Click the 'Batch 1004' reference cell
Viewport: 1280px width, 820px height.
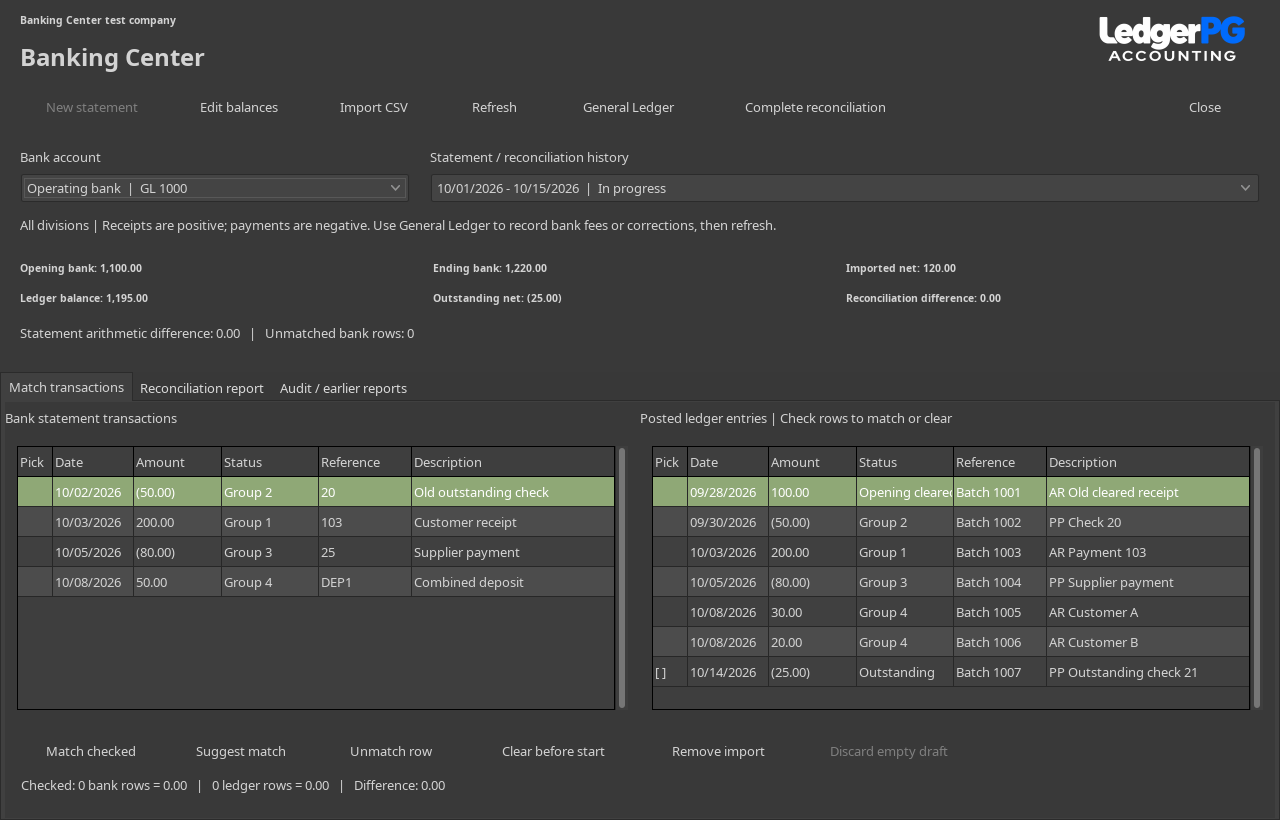point(1000,582)
